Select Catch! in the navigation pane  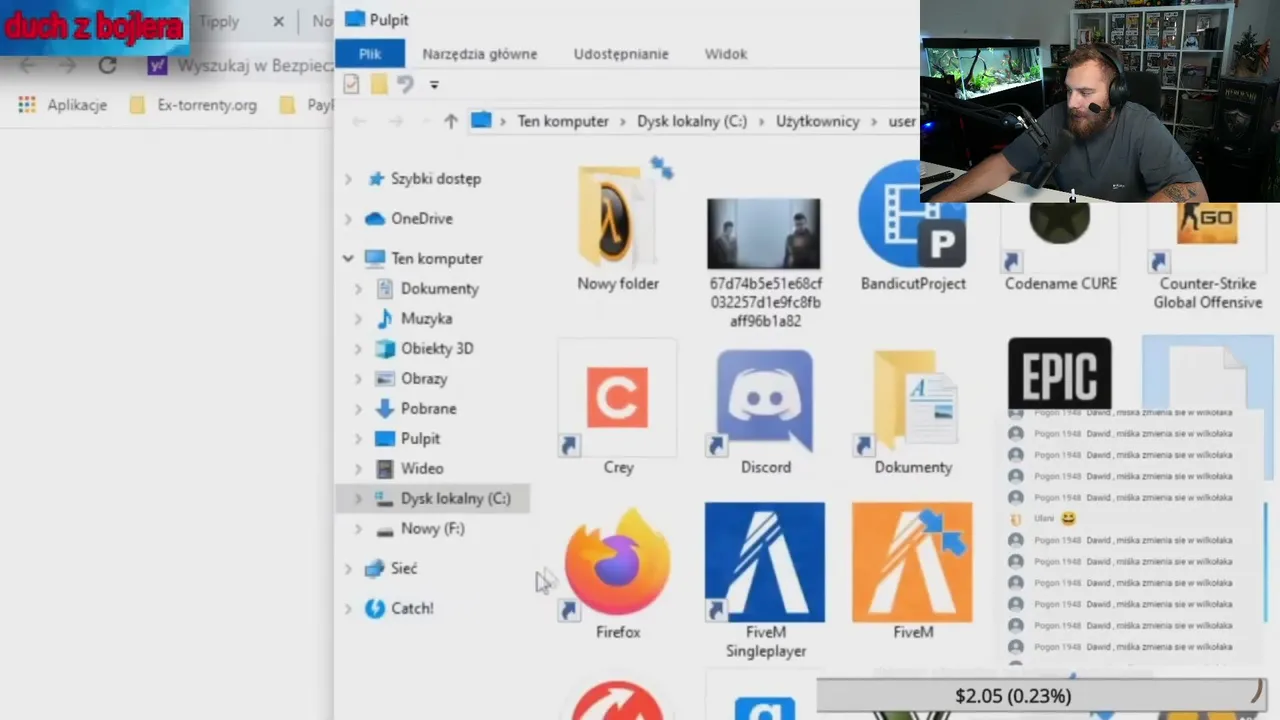click(x=411, y=609)
